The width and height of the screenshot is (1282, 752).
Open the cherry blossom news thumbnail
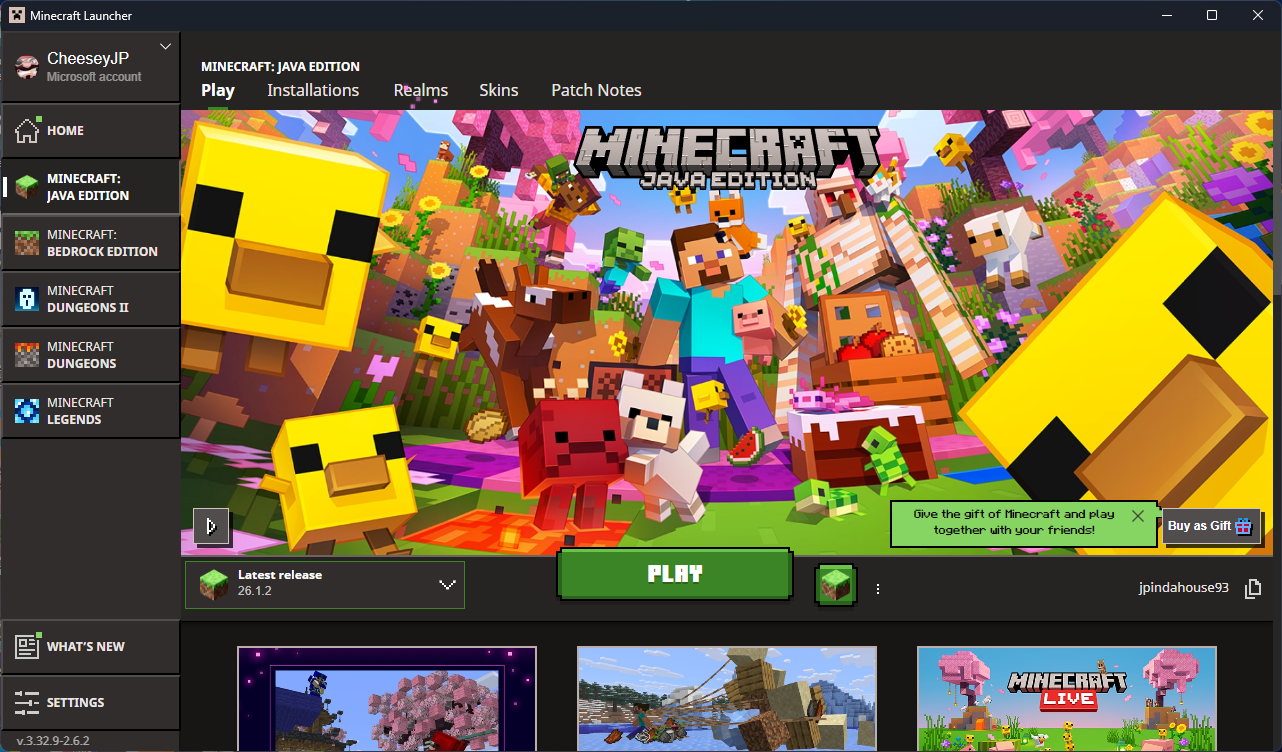pyautogui.click(x=387, y=699)
